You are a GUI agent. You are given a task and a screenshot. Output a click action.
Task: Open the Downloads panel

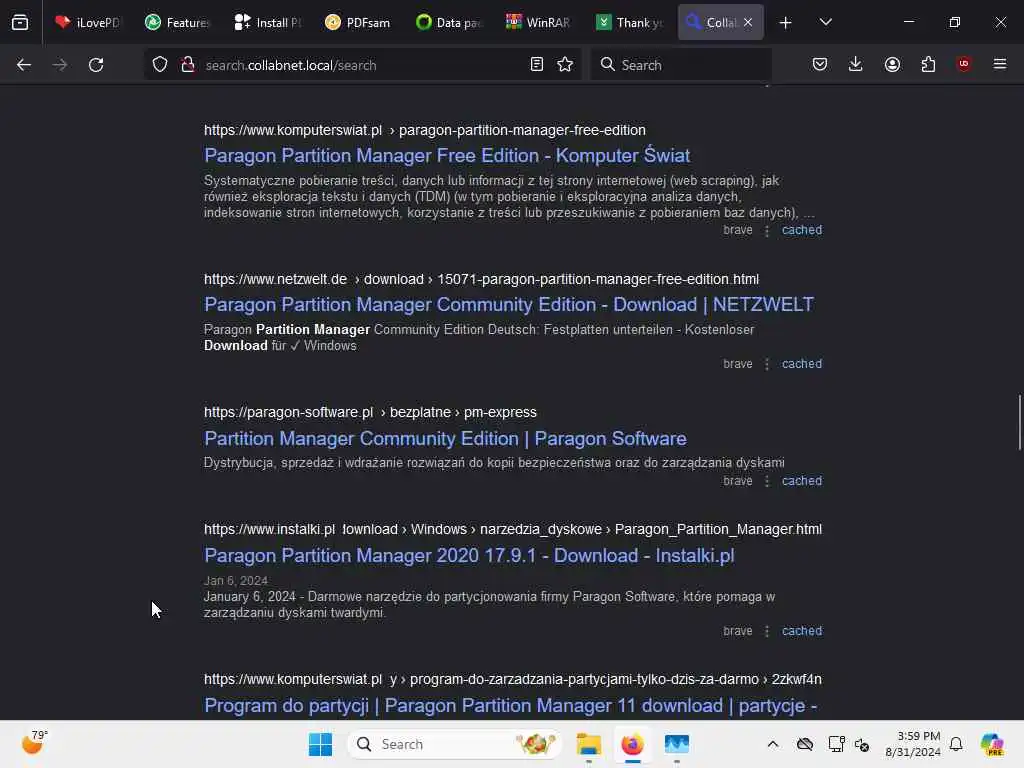856,65
